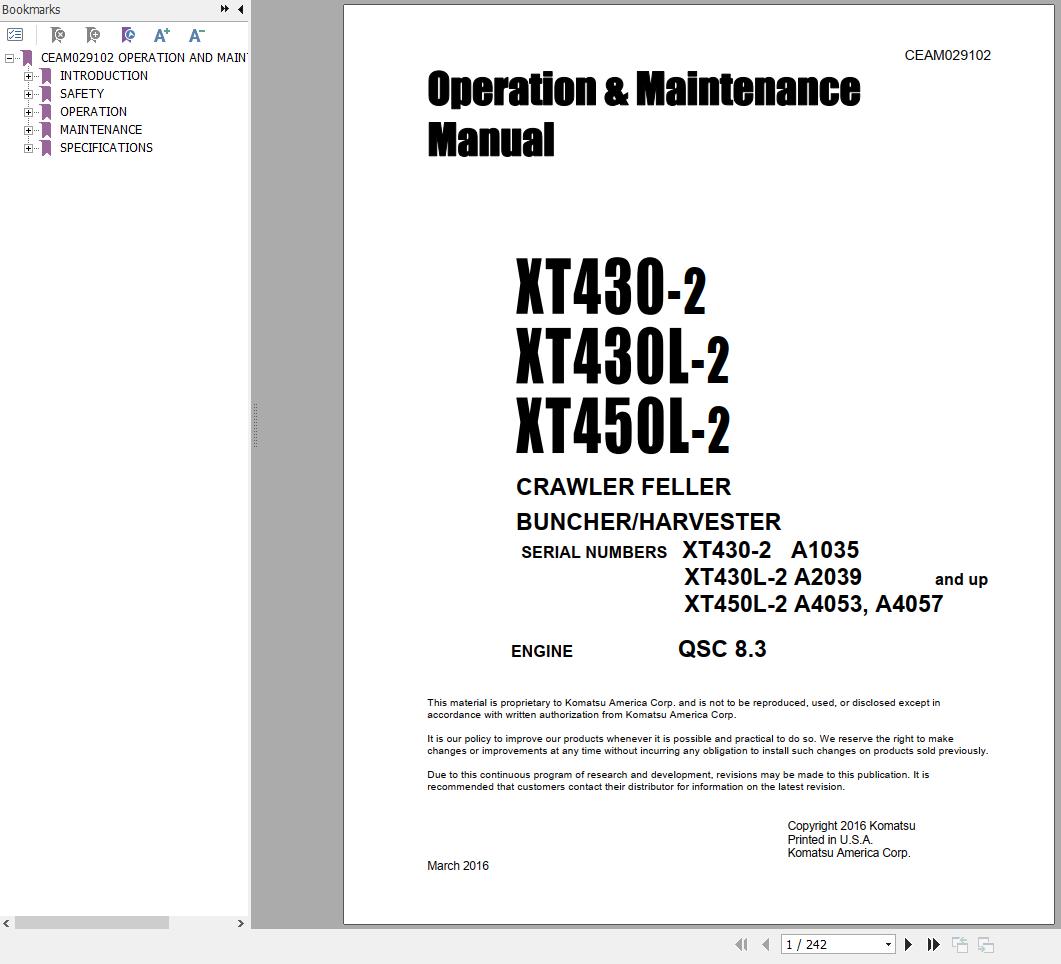Screen dimensions: 1061x964
Task: Click the XT430-2 model title
Action: [611, 287]
